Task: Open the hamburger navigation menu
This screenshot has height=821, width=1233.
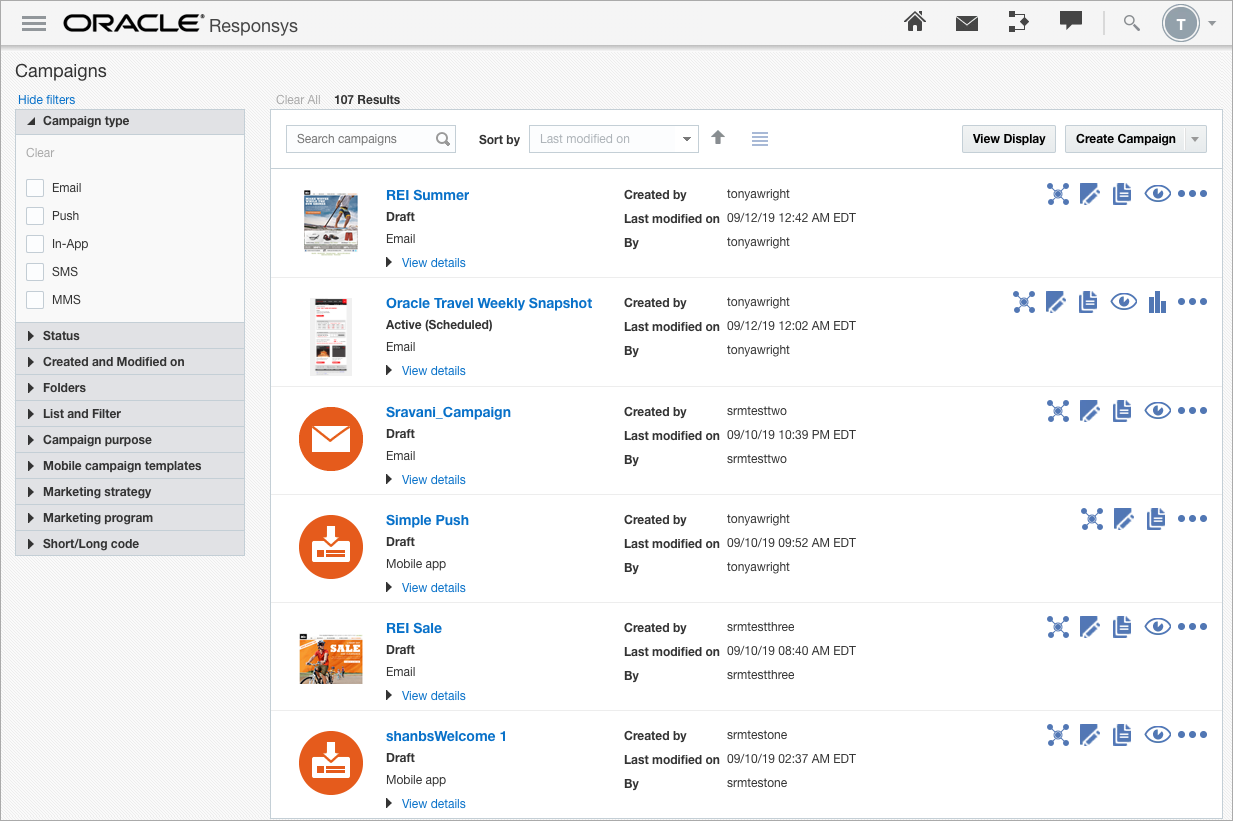Action: point(34,24)
